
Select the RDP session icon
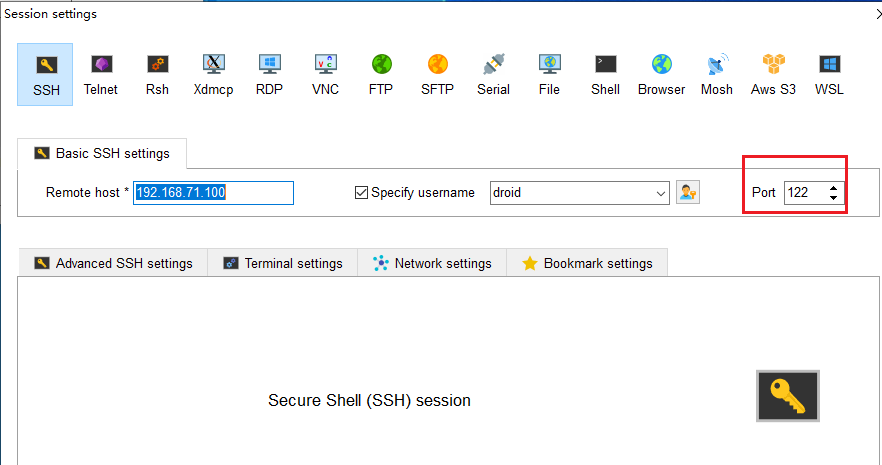point(269,74)
